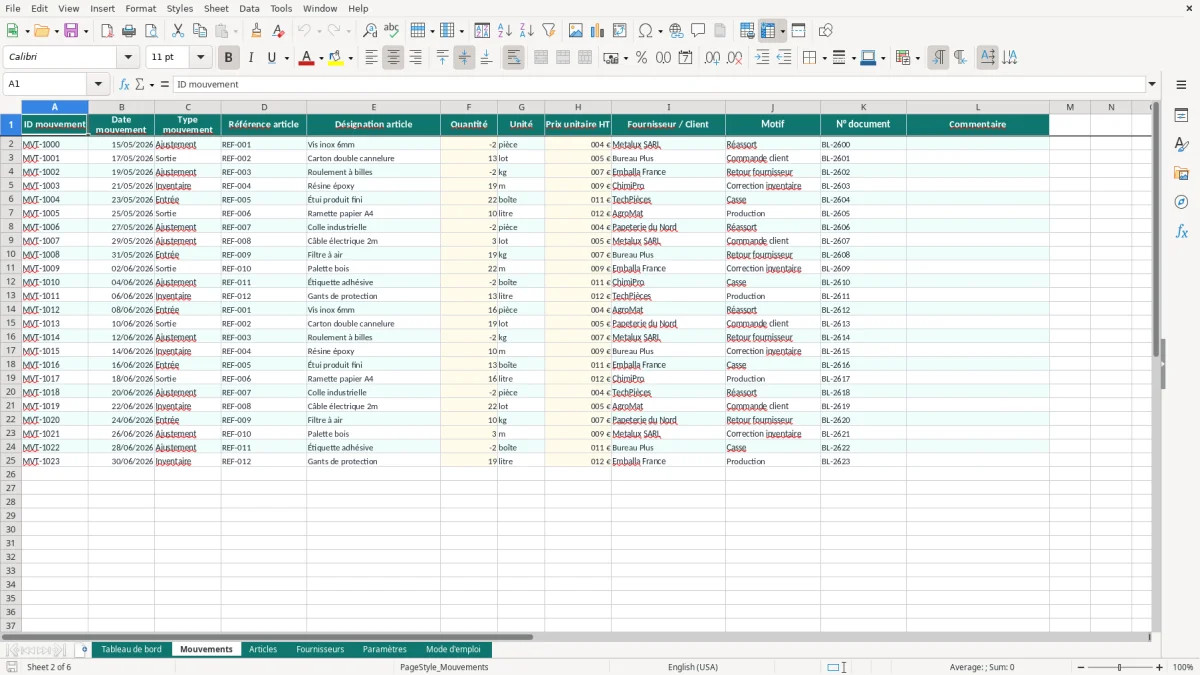Click Show Draw Functions icon
Viewport: 1200px width, 675px height.
tap(825, 31)
